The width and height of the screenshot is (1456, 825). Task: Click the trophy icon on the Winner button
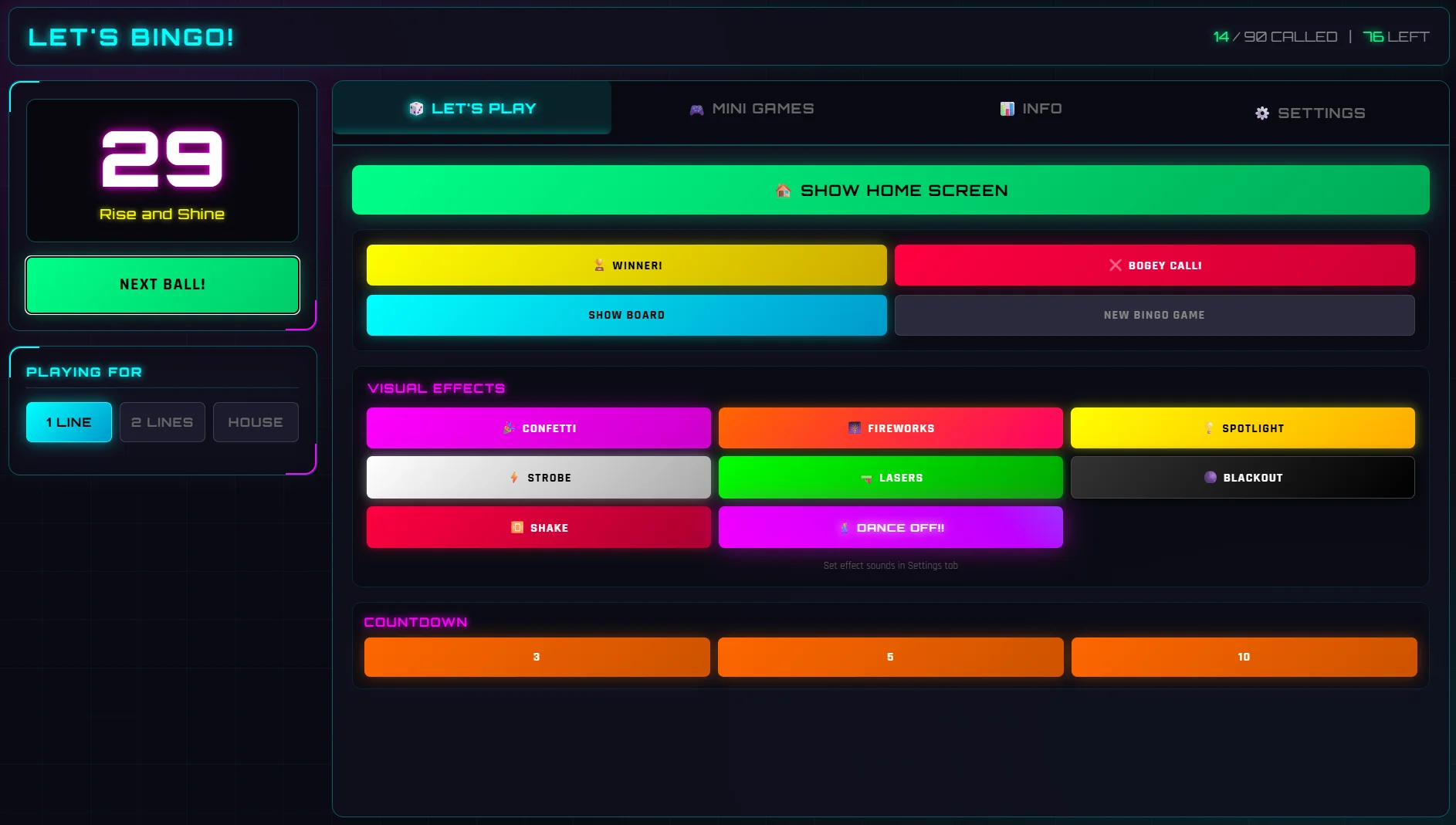click(600, 265)
